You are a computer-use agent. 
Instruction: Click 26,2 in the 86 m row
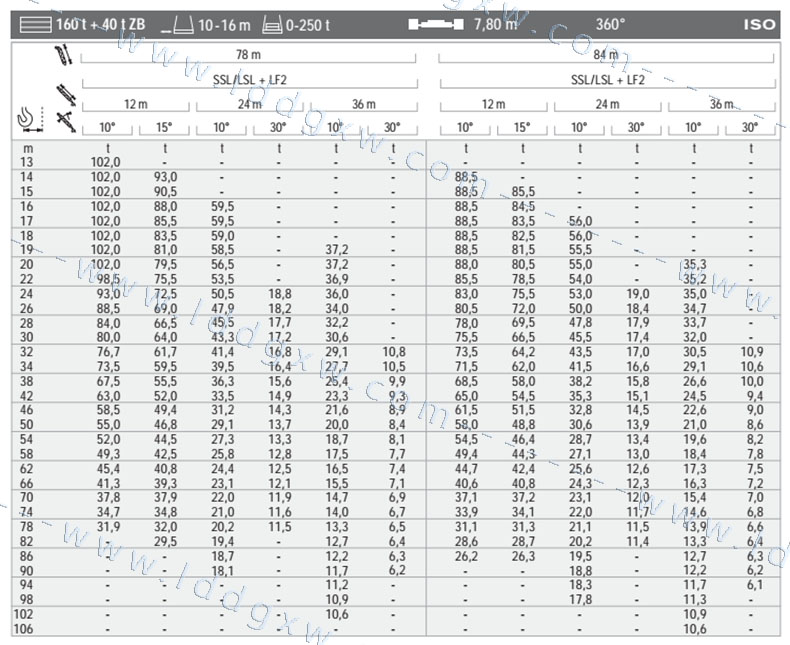466,556
